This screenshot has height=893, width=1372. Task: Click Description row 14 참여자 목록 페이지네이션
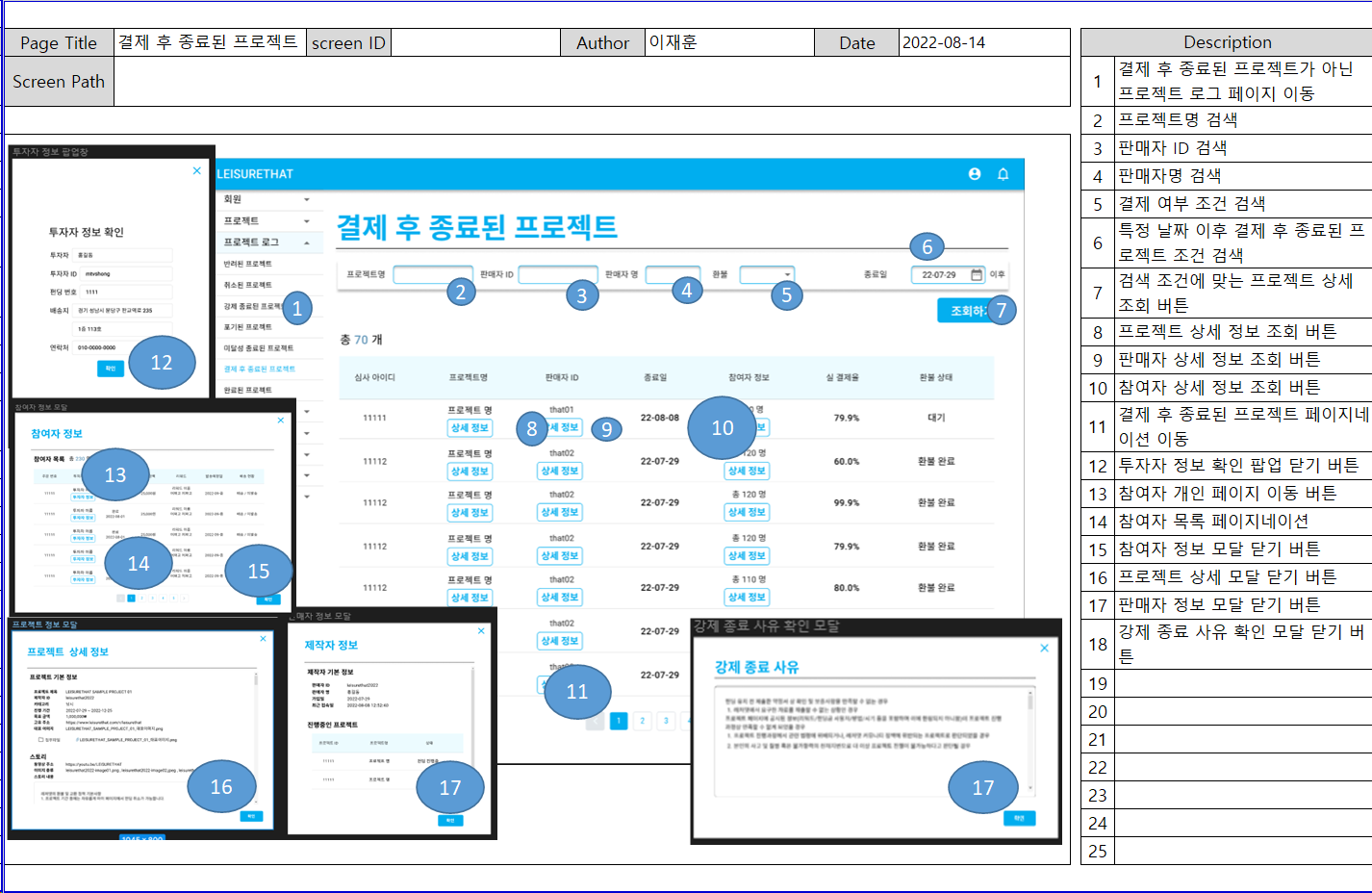(x=1212, y=522)
